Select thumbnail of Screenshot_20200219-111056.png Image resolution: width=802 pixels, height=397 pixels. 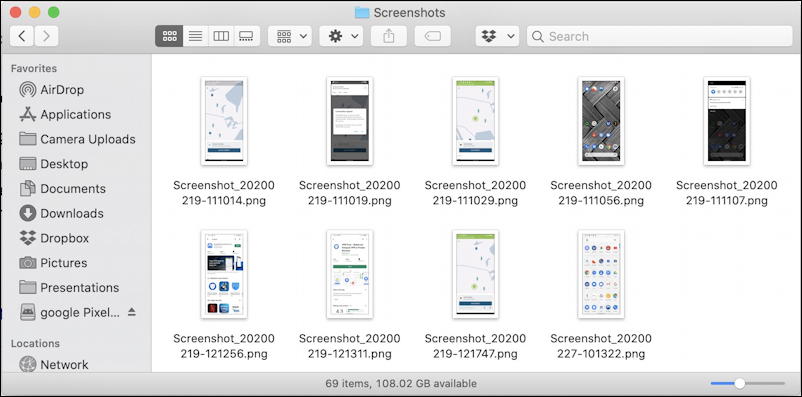tap(601, 121)
